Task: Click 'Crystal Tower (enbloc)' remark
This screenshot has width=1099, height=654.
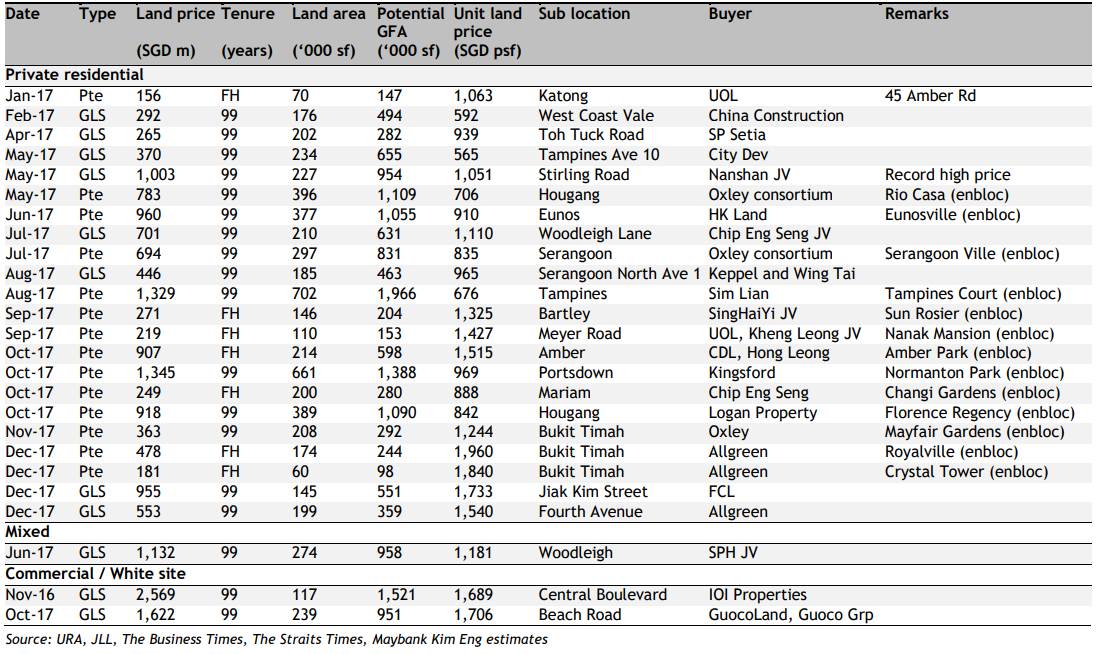Action: pyautogui.click(x=966, y=472)
